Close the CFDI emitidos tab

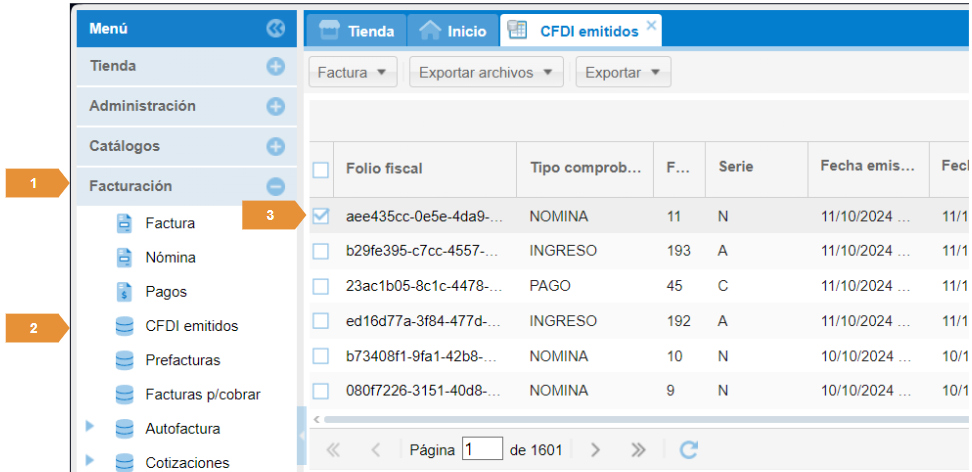(652, 25)
